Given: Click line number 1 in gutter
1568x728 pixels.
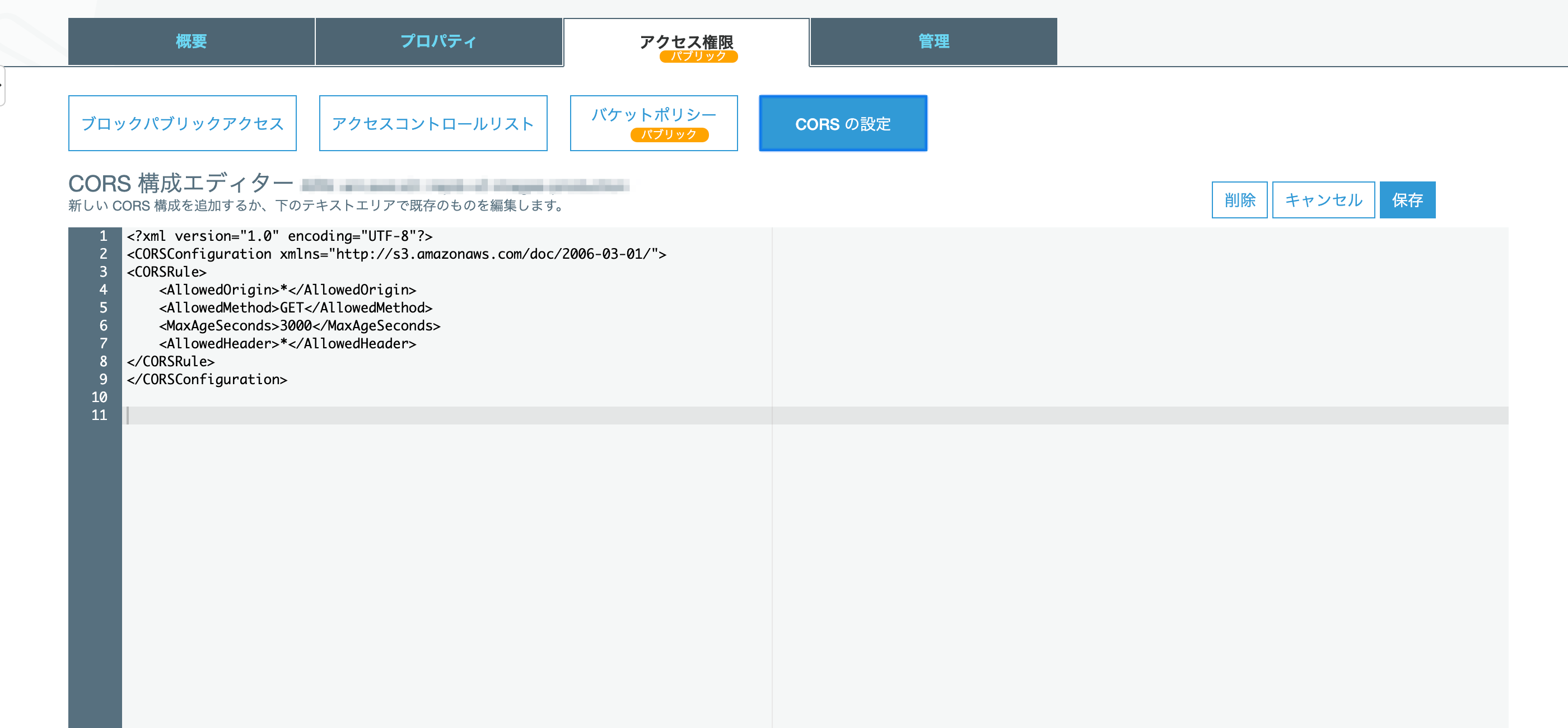Looking at the screenshot, I should click(103, 236).
